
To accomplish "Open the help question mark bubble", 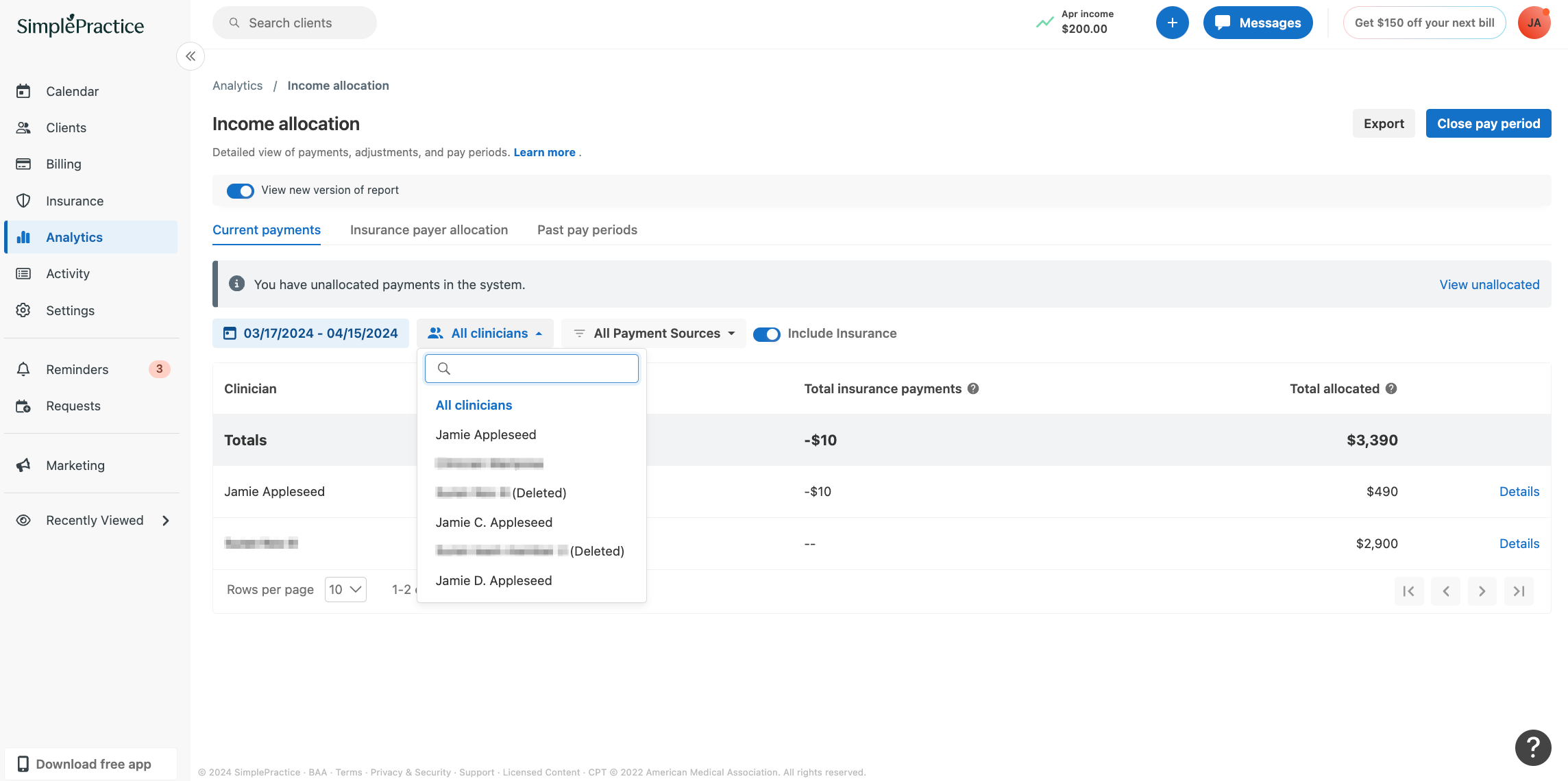I will [1533, 747].
